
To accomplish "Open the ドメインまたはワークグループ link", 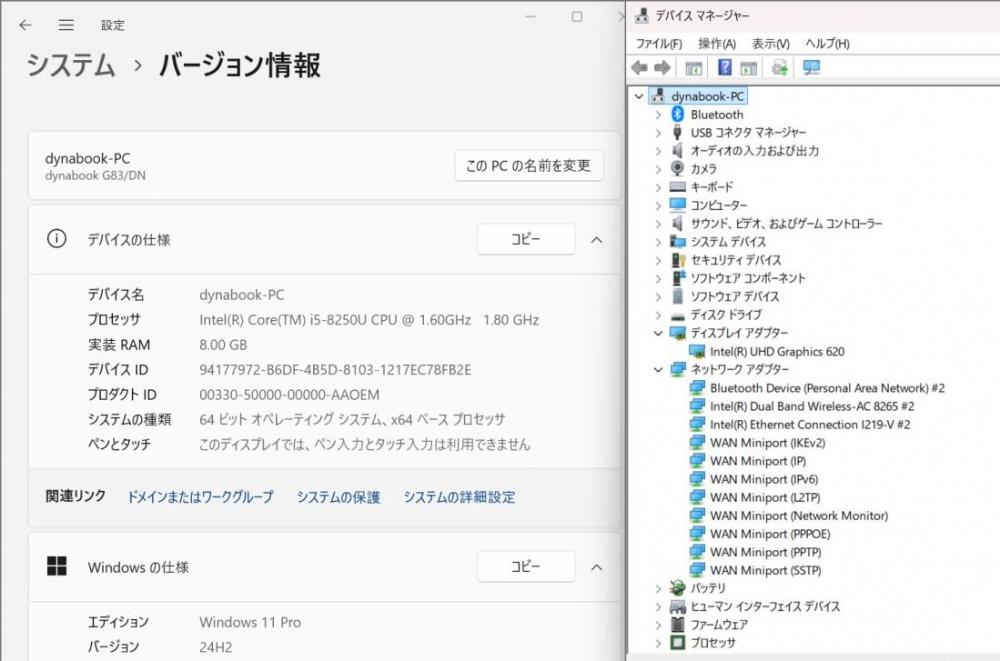I will pyautogui.click(x=200, y=497).
